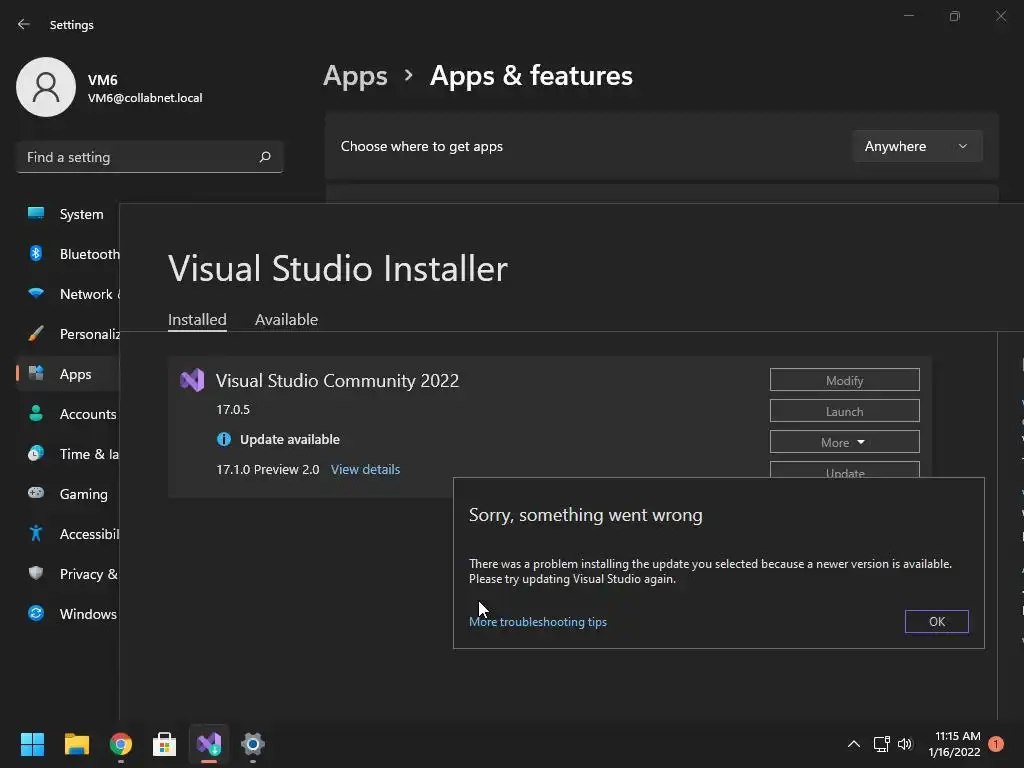This screenshot has width=1024, height=768.
Task: Click the Settings gear taskbar icon
Action: (253, 744)
